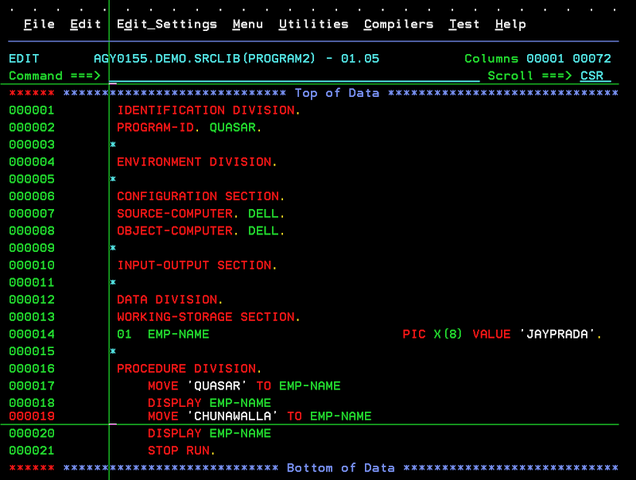
Task: Click DELL after SOURCE-COMPUTER
Action: (x=263, y=214)
